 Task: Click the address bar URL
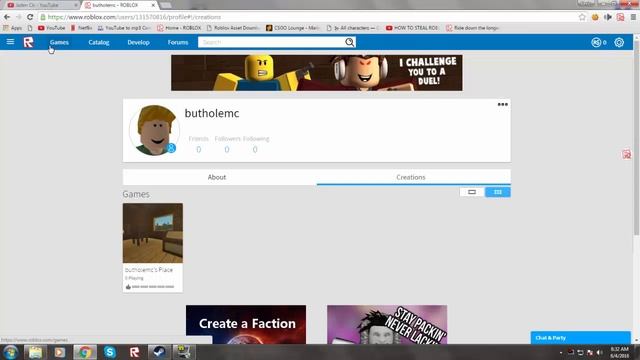(134, 17)
